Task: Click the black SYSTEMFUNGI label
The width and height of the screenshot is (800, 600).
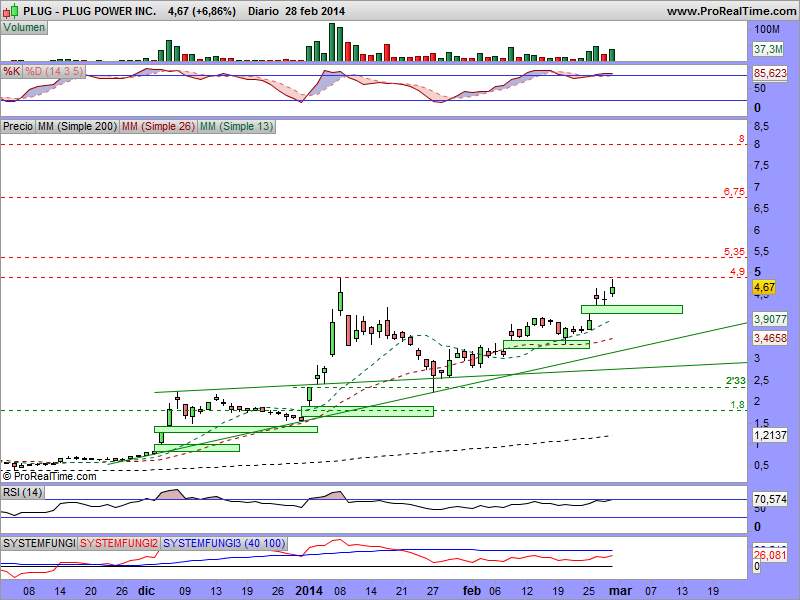Action: [39, 543]
